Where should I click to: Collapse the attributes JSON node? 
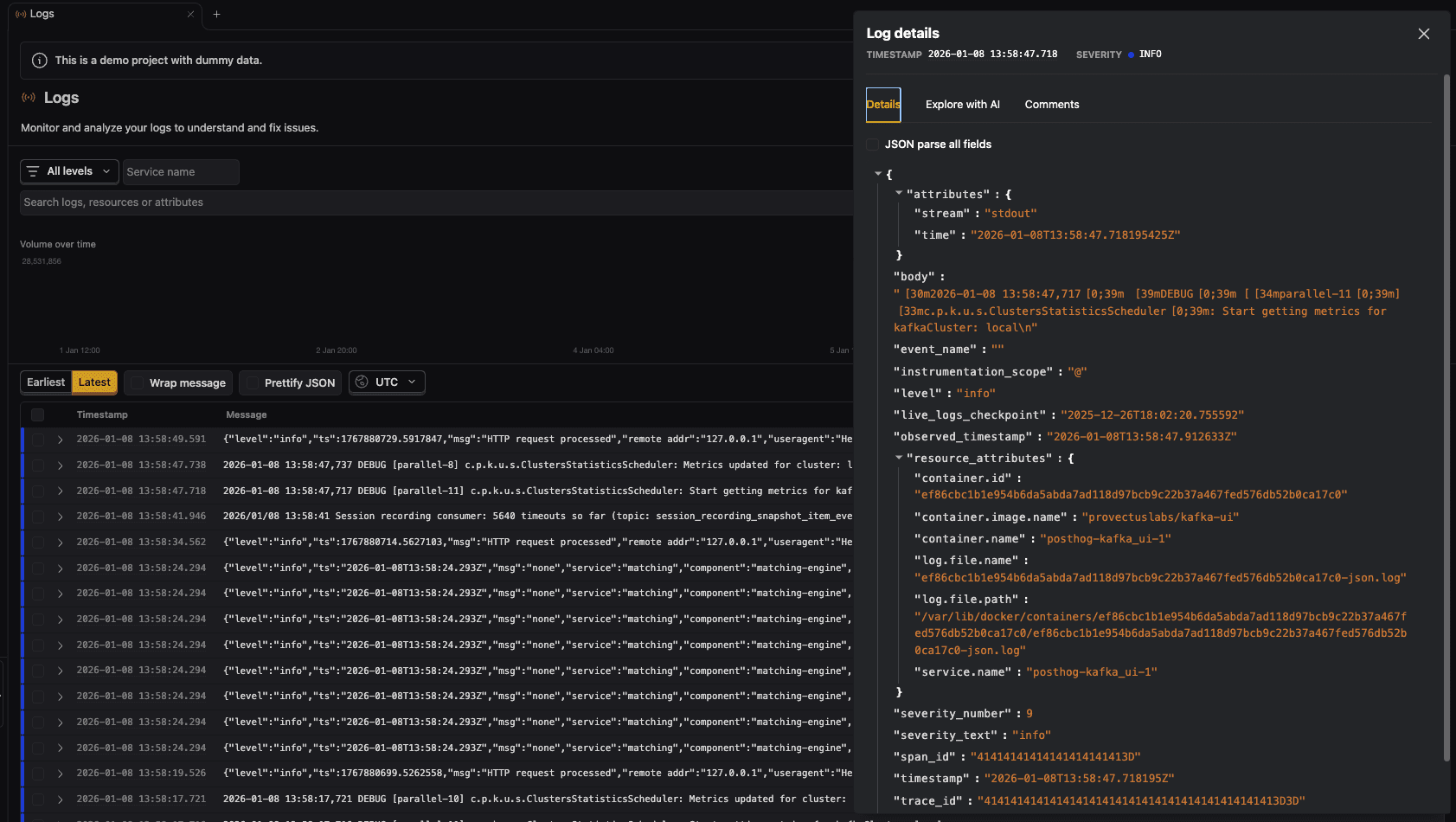coord(899,193)
